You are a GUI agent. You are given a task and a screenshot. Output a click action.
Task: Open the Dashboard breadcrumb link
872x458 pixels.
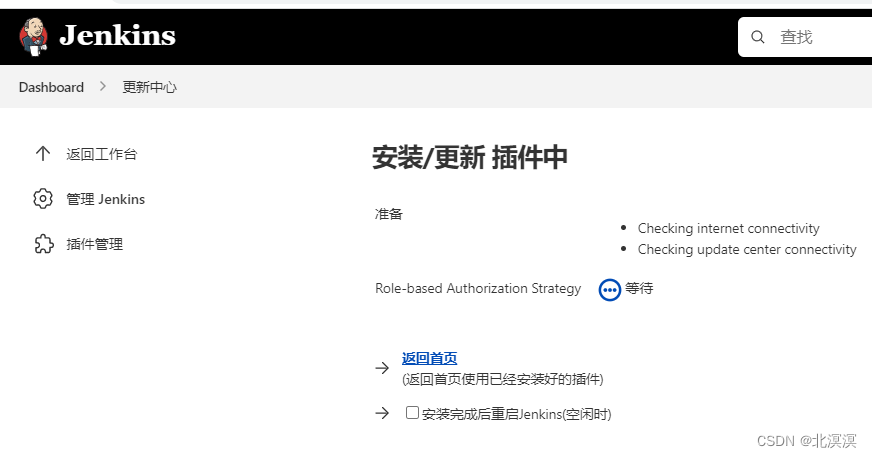pos(51,87)
